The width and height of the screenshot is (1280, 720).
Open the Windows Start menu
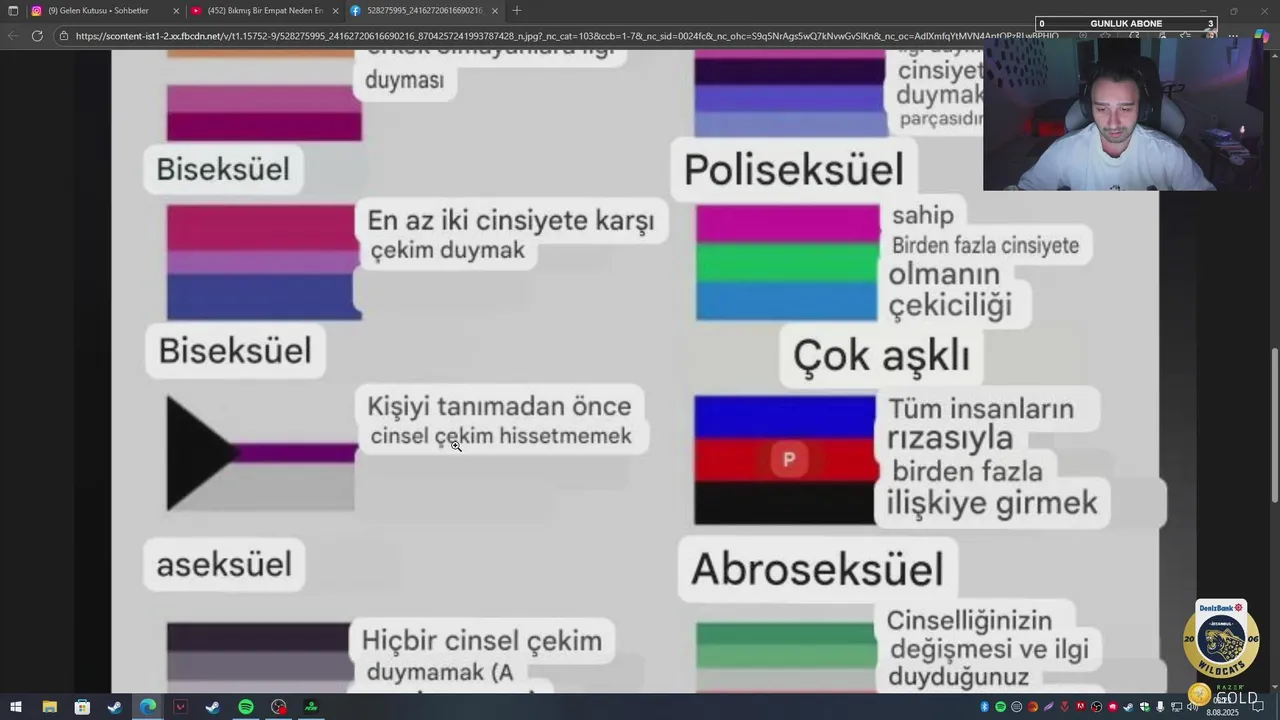(16, 707)
